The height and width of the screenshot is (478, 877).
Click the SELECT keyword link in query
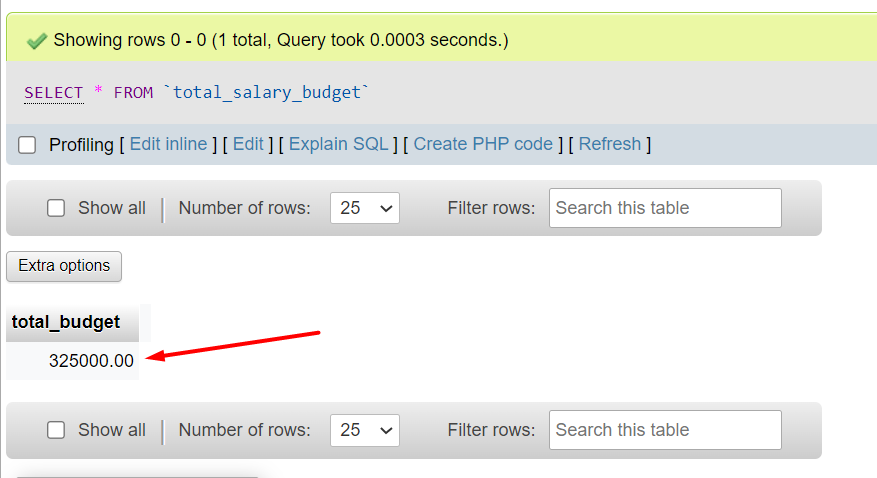pyautogui.click(x=54, y=92)
